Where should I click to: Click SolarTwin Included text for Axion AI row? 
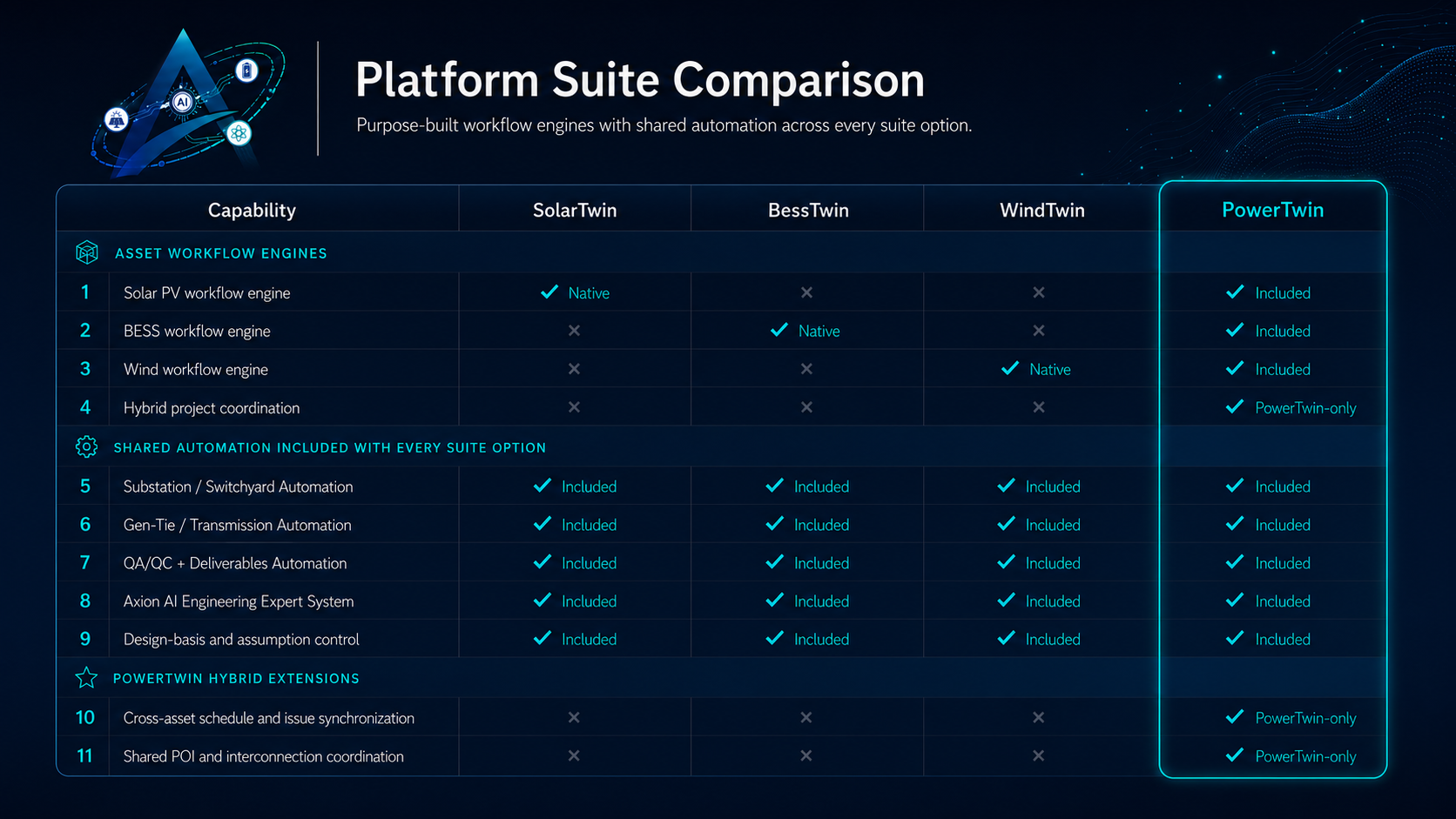589,601
